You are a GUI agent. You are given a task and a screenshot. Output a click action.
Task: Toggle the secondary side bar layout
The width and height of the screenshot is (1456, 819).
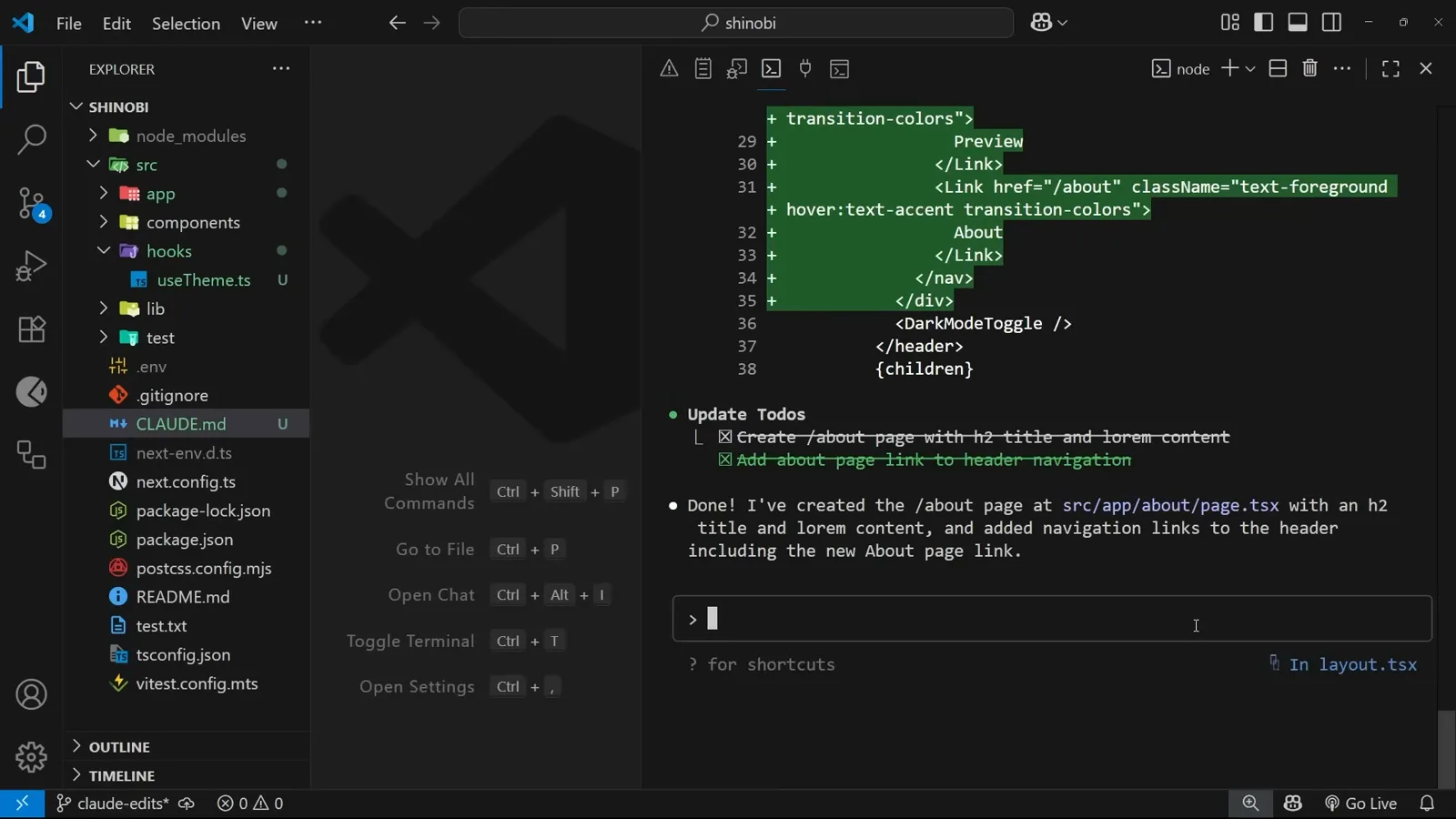pos(1331,23)
